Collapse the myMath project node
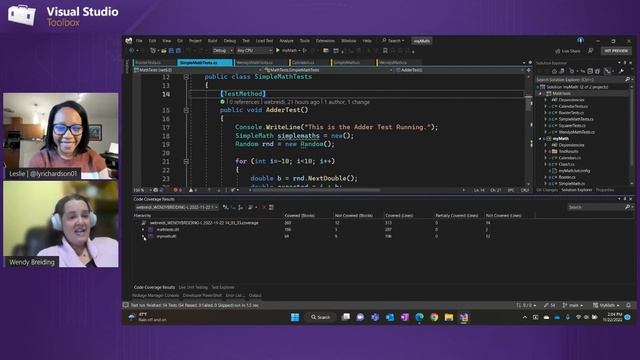 point(540,139)
